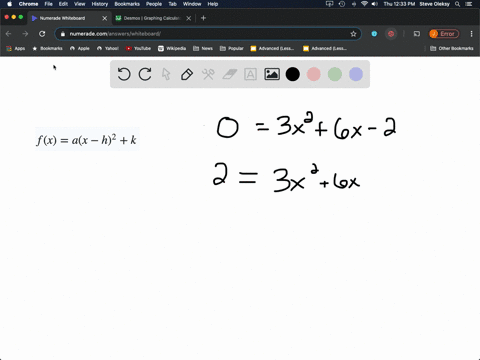Open the Edit menu

pyautogui.click(x=63, y=4)
